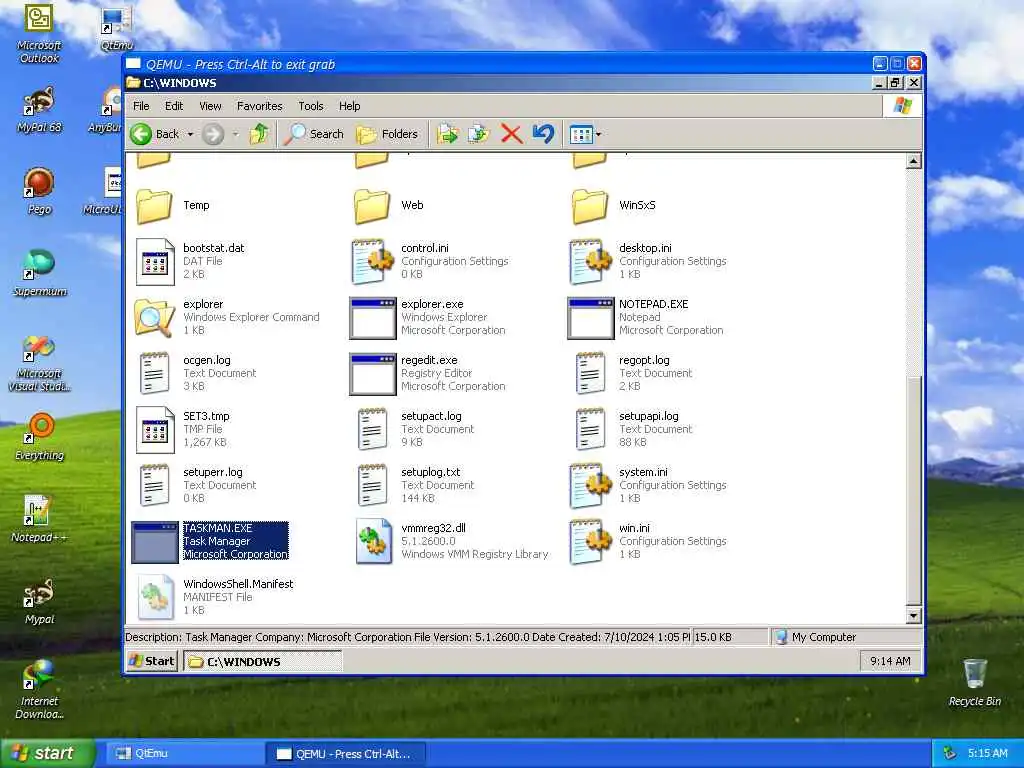Image resolution: width=1024 pixels, height=768 pixels.
Task: Go Back in the Explorer toolbar
Action: coord(155,134)
